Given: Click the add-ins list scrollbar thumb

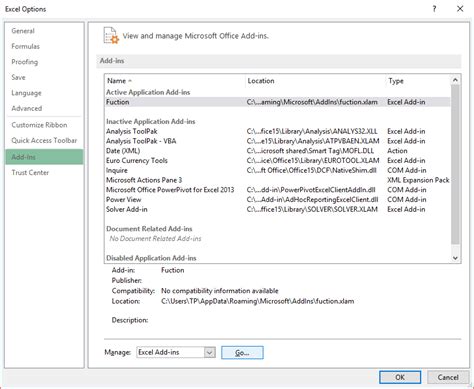Looking at the screenshot, I should point(455,165).
